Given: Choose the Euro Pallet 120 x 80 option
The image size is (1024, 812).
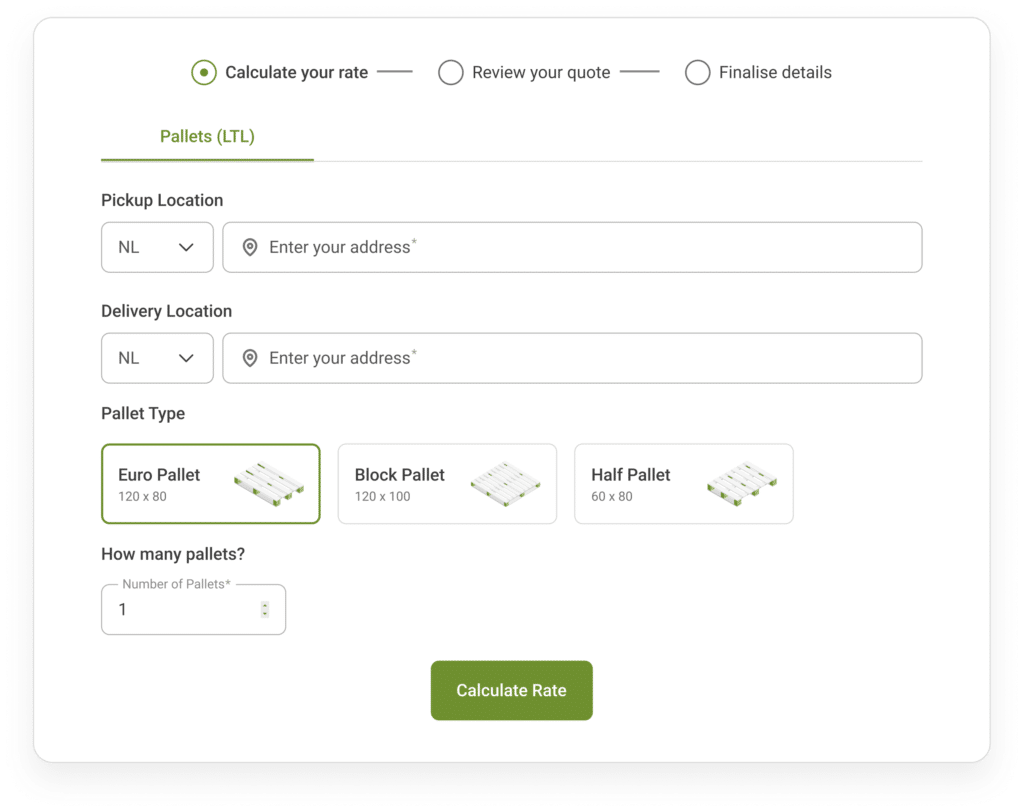Looking at the screenshot, I should pos(210,484).
